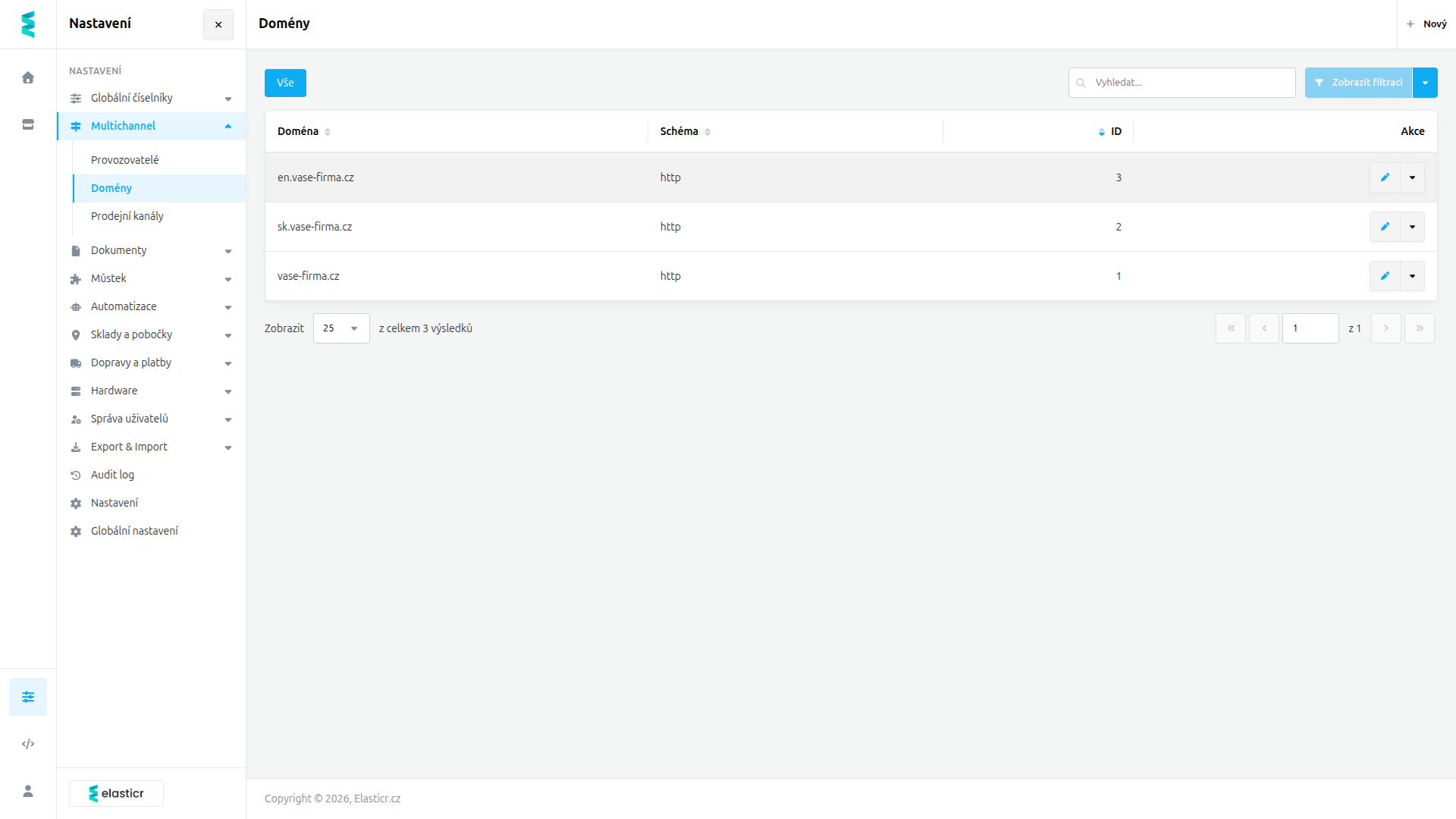Click the Nový button
The image size is (1456, 819).
point(1426,24)
